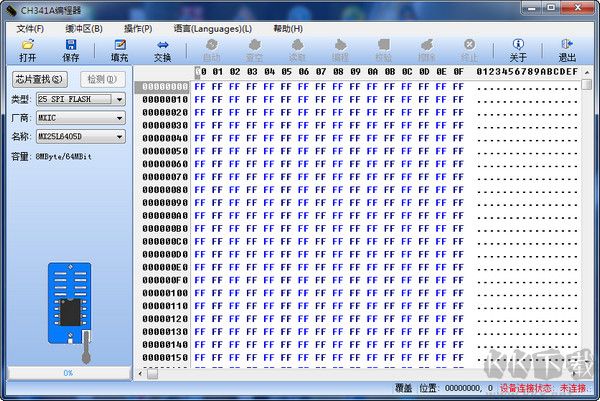
Task: Open the 文件(F) menu
Action: point(30,29)
